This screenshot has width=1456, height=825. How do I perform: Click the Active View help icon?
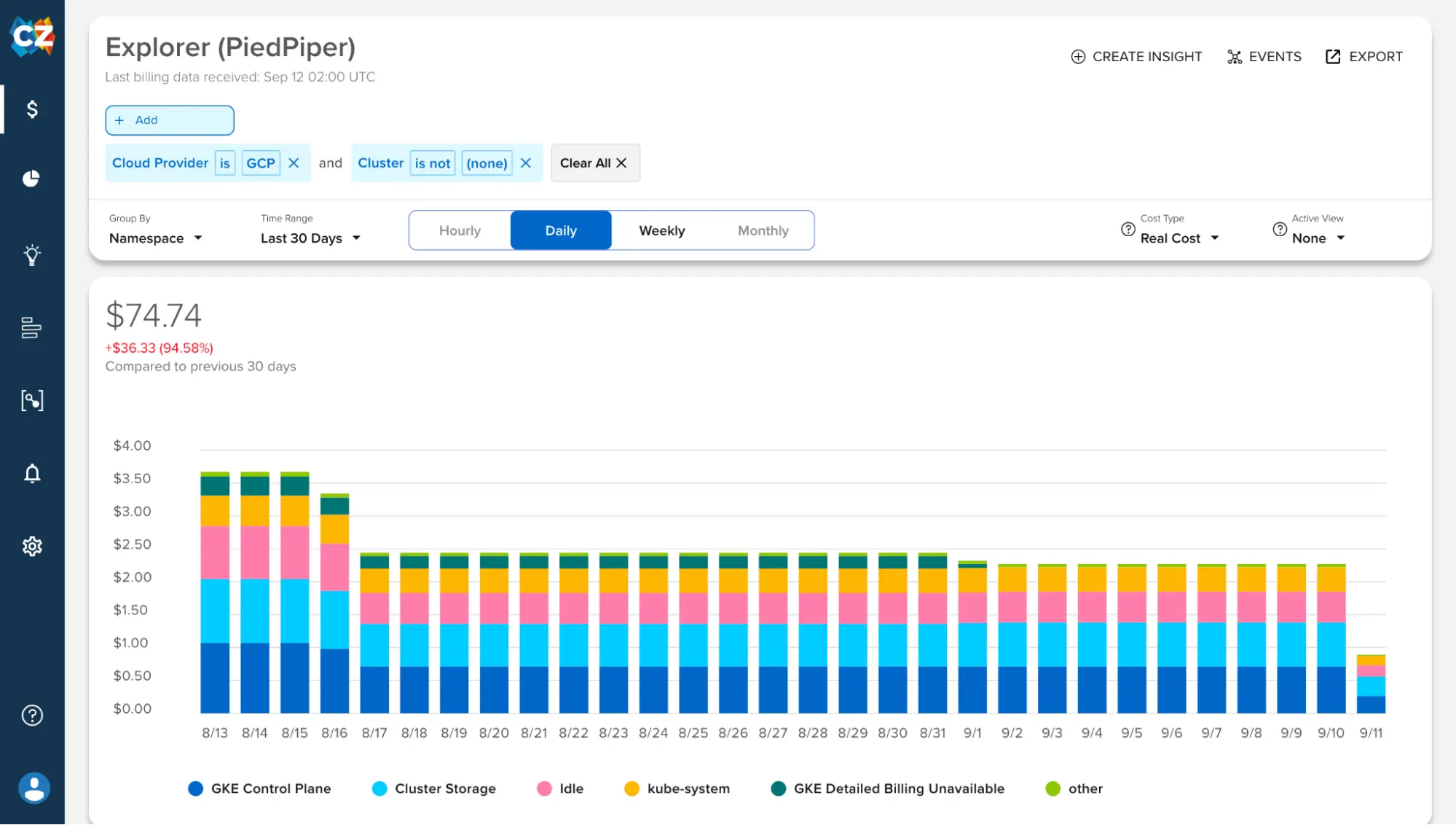1280,230
